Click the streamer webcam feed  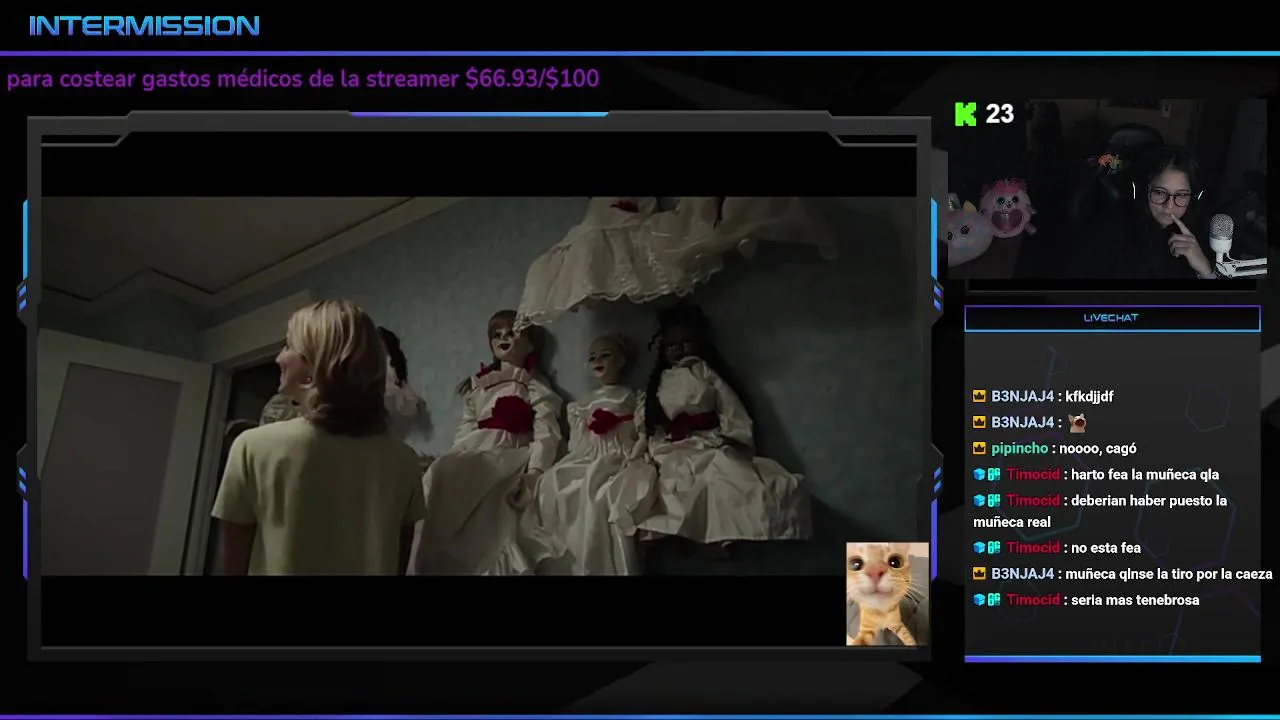(1107, 188)
